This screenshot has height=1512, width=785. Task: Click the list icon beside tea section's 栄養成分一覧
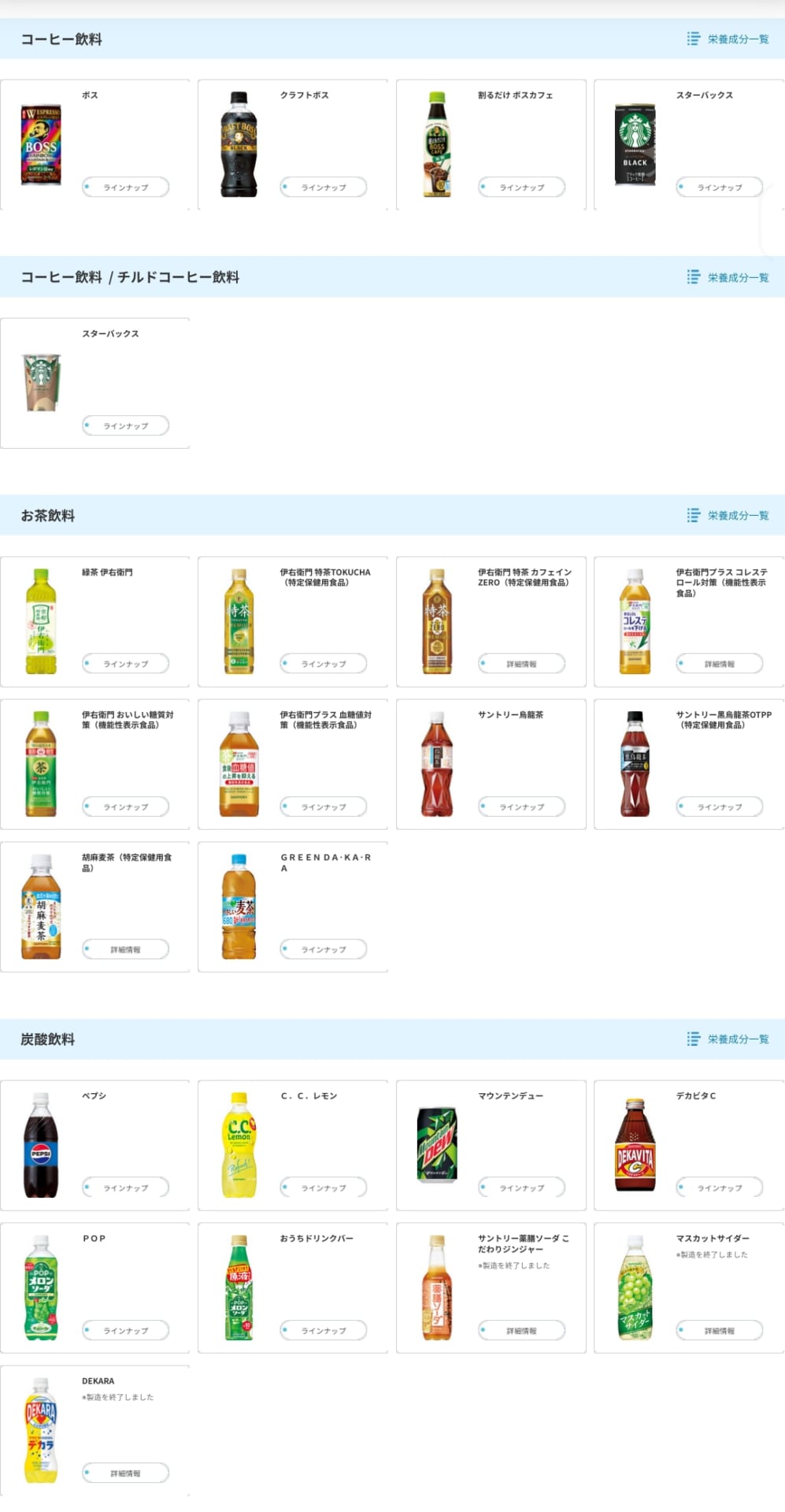point(693,515)
